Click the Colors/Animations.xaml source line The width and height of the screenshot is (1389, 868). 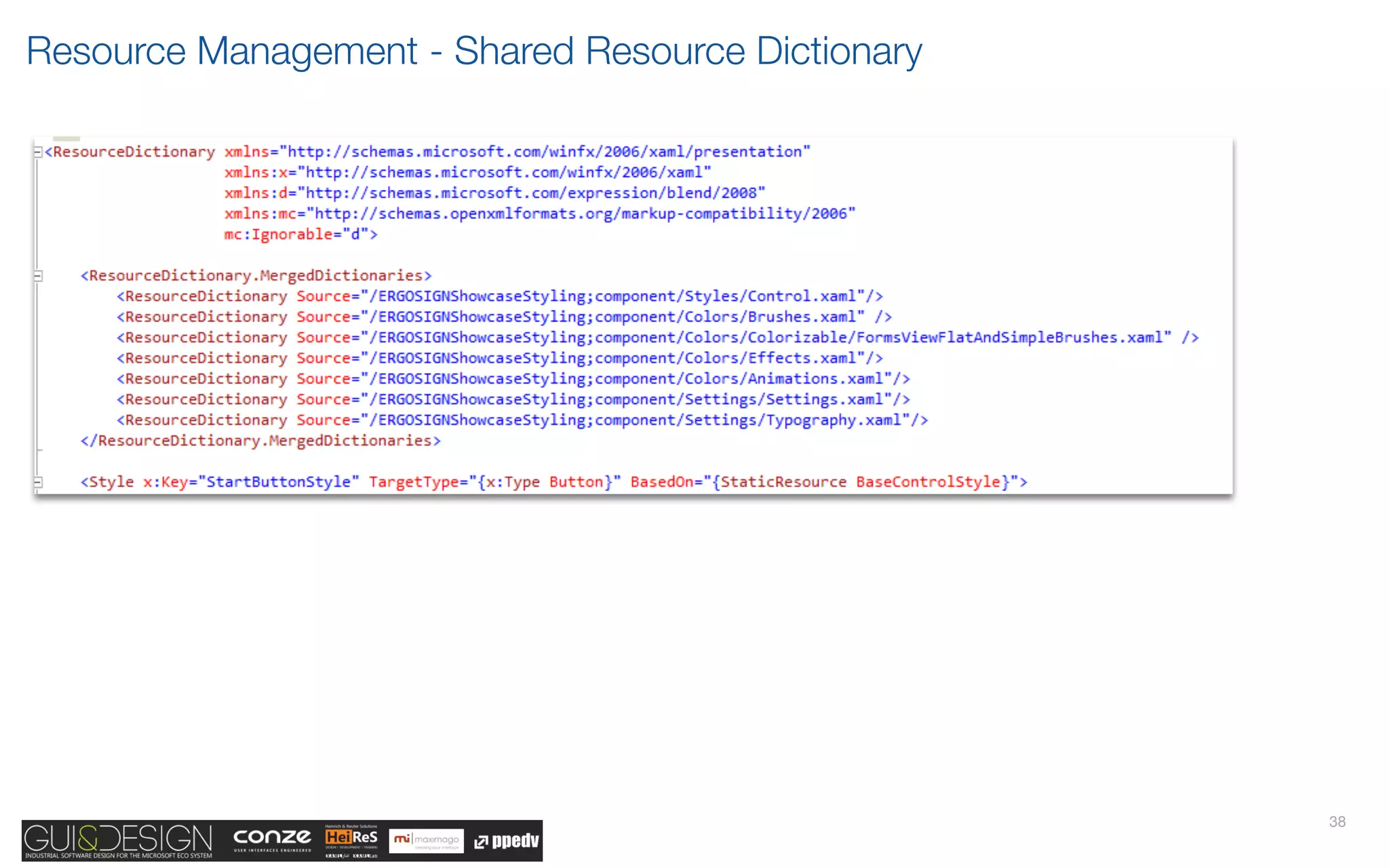(513, 379)
